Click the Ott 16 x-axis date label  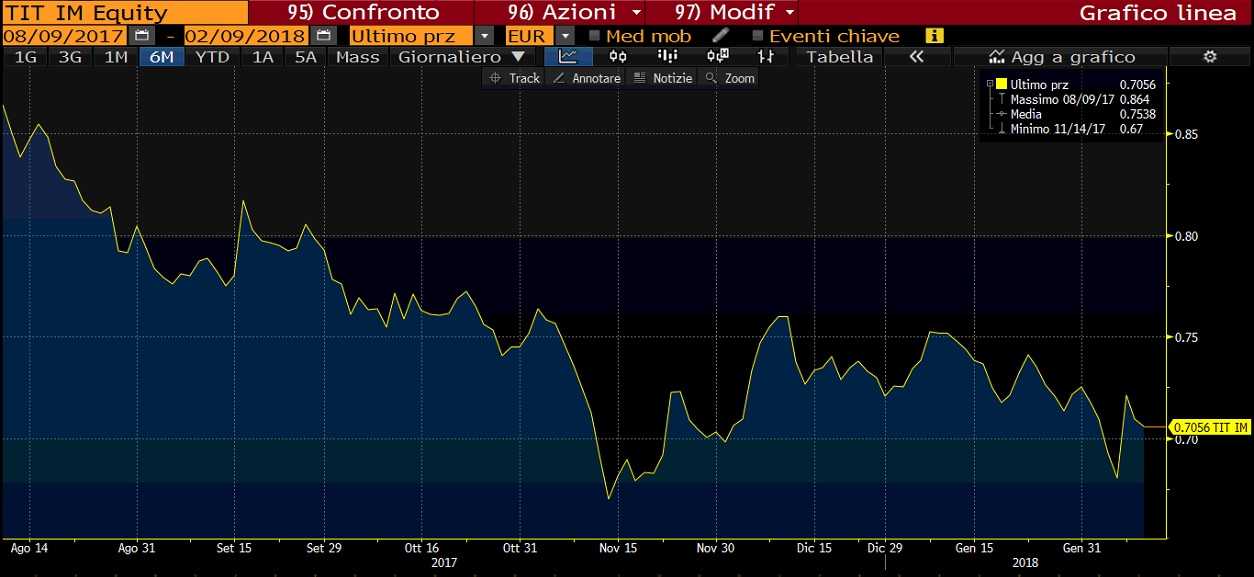coord(422,548)
